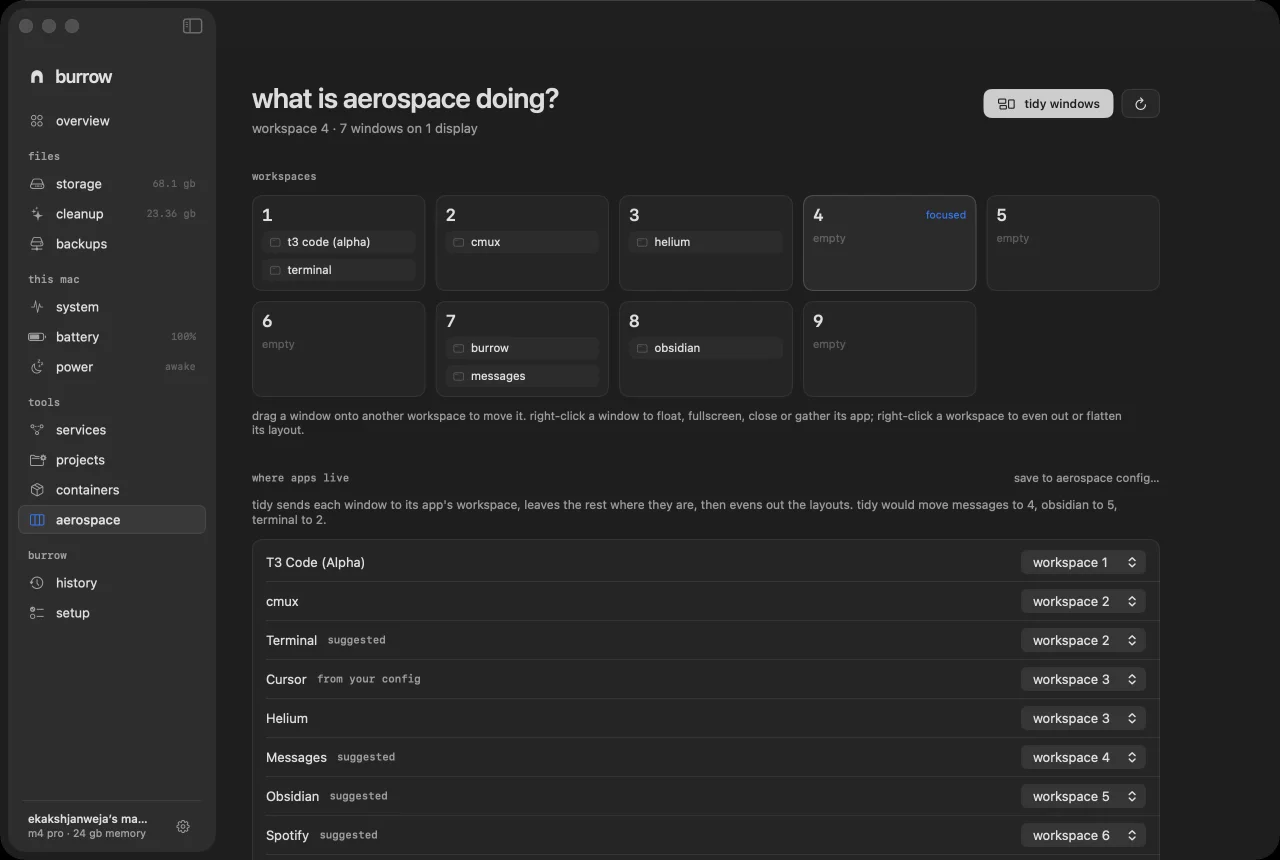Click the window icon beside terminal
The height and width of the screenshot is (860, 1280).
click(275, 270)
